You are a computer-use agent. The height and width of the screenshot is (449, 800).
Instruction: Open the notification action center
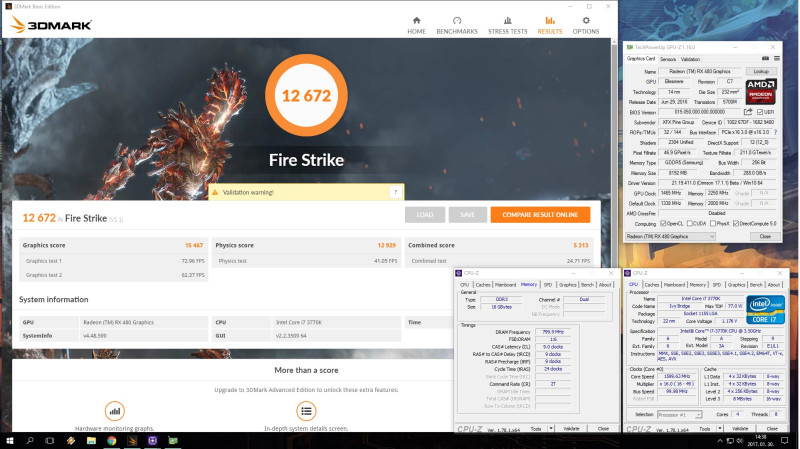coord(785,440)
